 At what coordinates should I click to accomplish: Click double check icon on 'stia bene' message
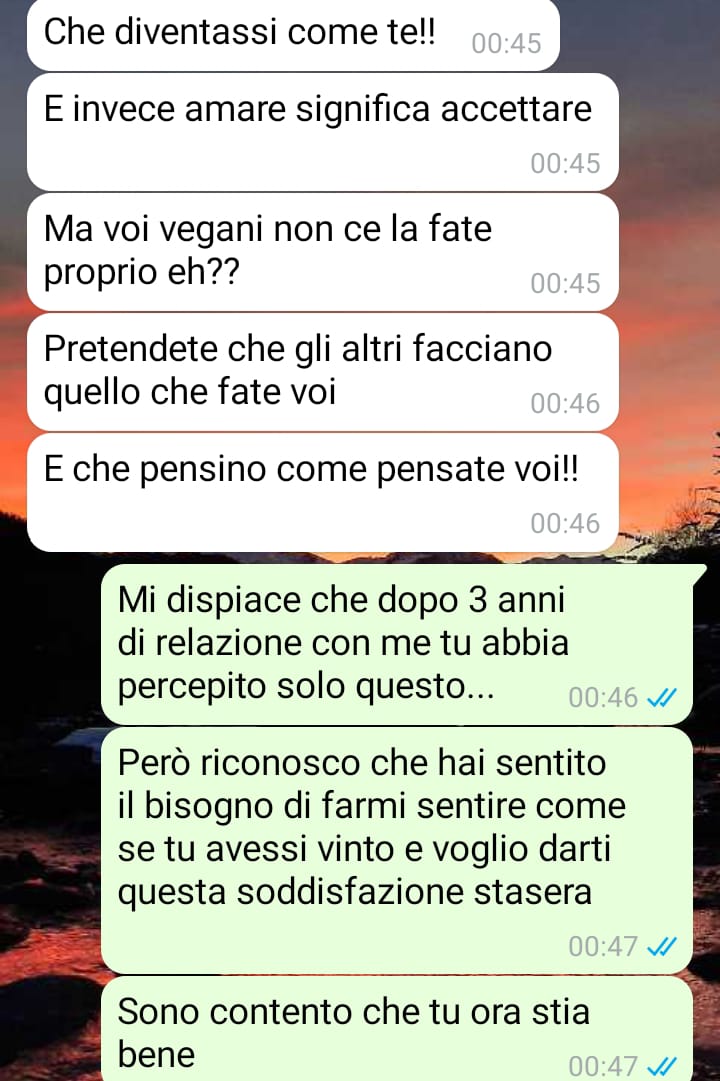[x=662, y=1067]
